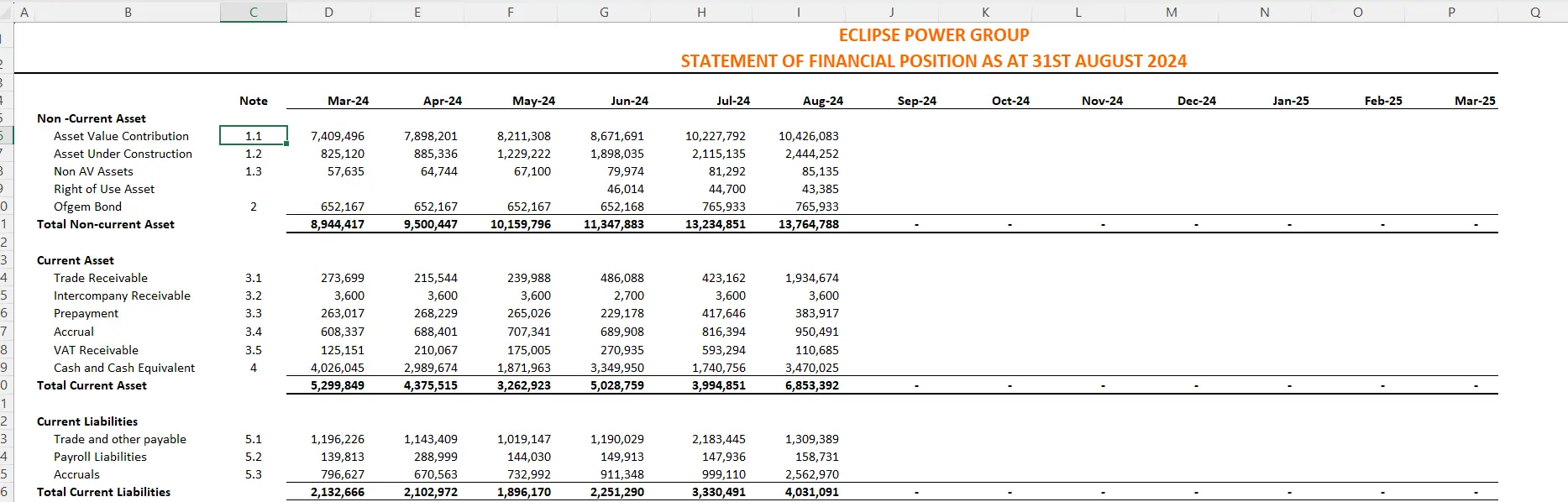Select the Trade Receivable label
Image resolution: width=1568 pixels, height=502 pixels.
click(x=101, y=278)
